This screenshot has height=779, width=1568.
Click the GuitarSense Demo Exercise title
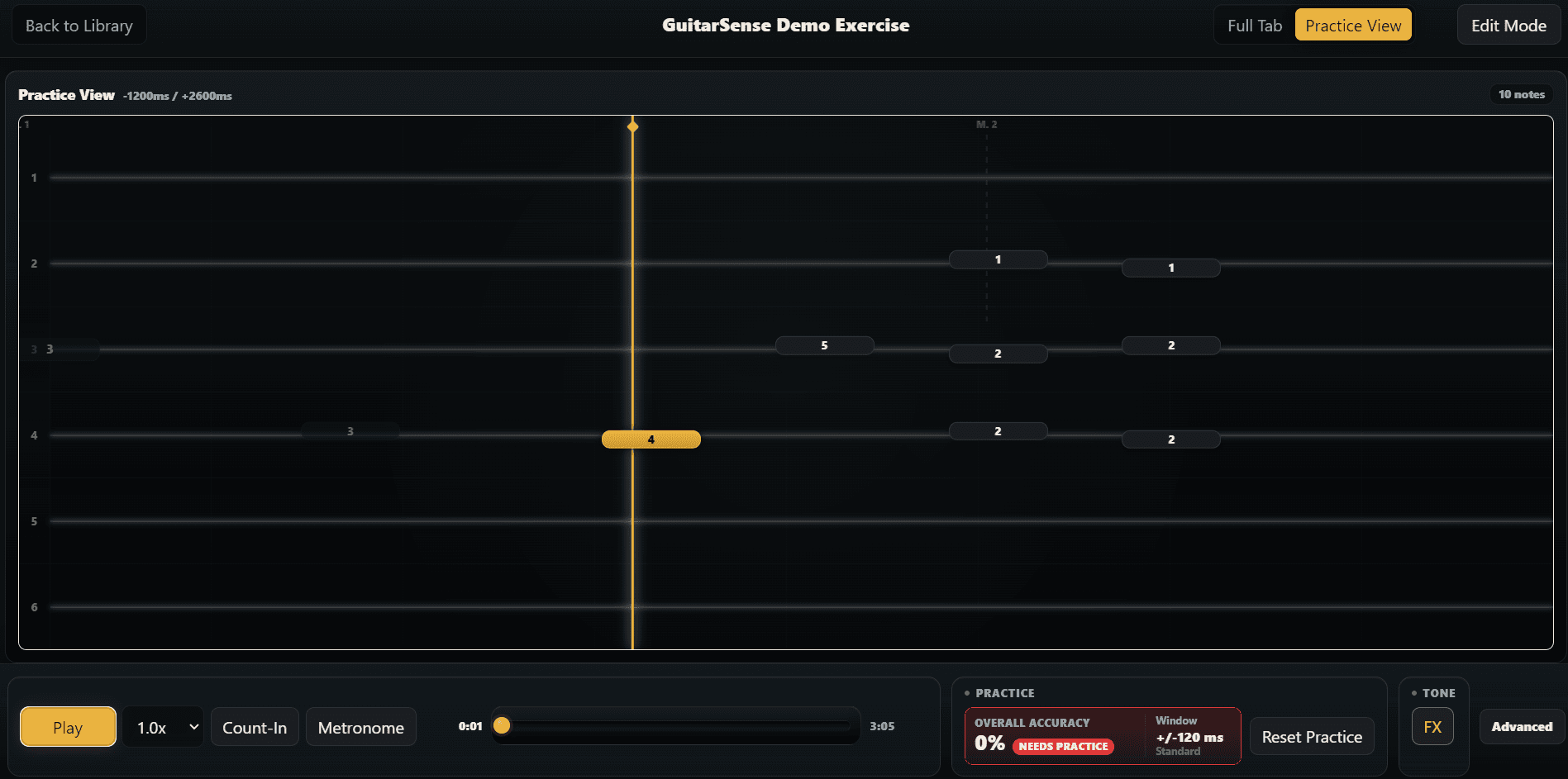click(x=785, y=26)
